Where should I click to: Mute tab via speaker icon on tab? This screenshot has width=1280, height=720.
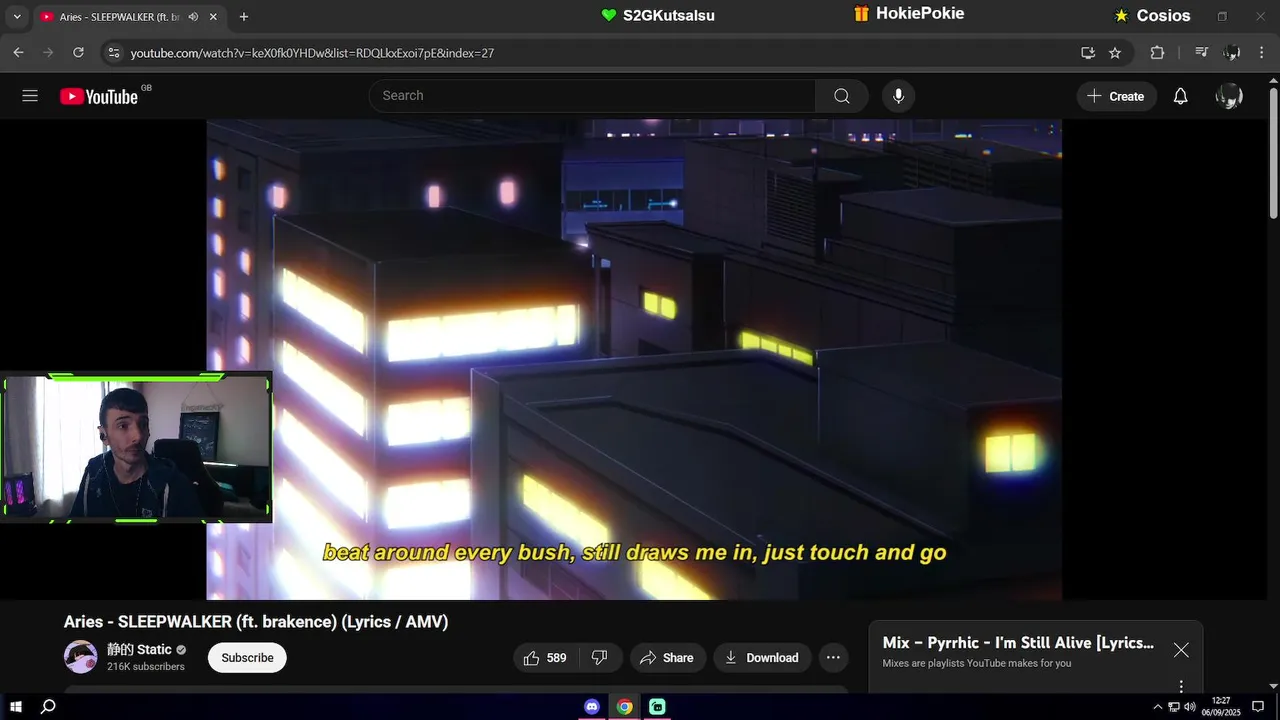[193, 17]
